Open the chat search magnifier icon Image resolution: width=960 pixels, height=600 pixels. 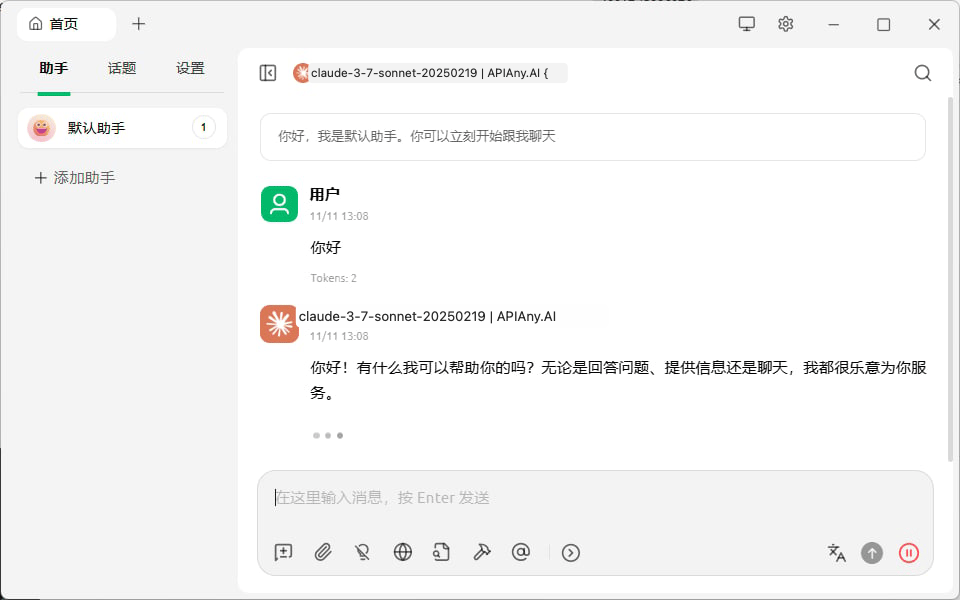click(x=923, y=73)
